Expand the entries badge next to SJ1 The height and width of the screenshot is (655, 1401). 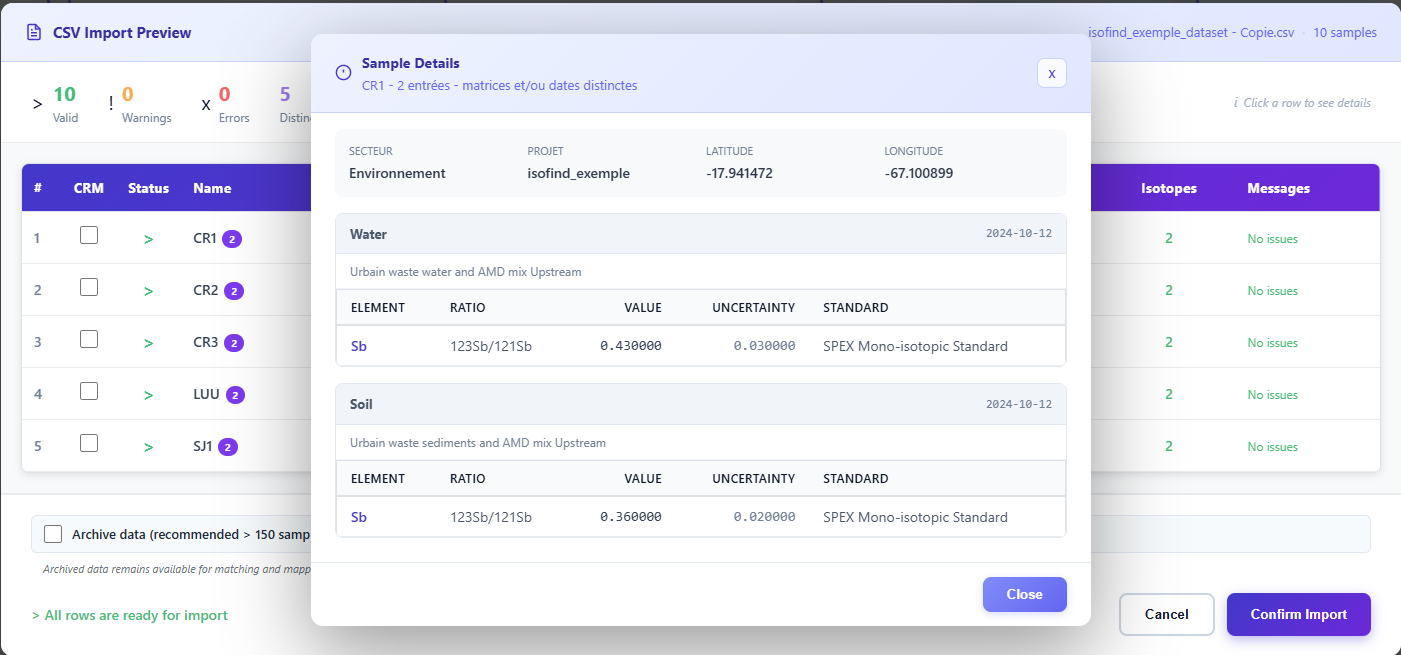click(x=231, y=446)
